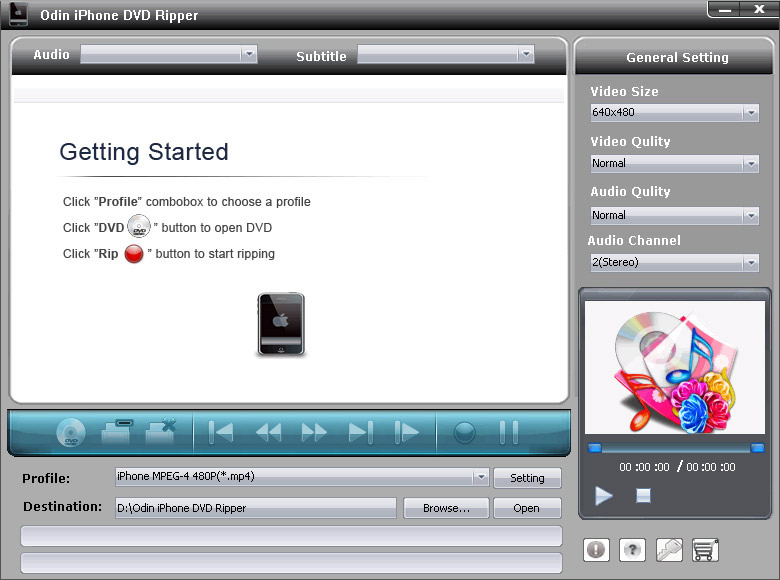Open the Audio track dropdown
Viewport: 780px width, 580px height.
point(169,54)
